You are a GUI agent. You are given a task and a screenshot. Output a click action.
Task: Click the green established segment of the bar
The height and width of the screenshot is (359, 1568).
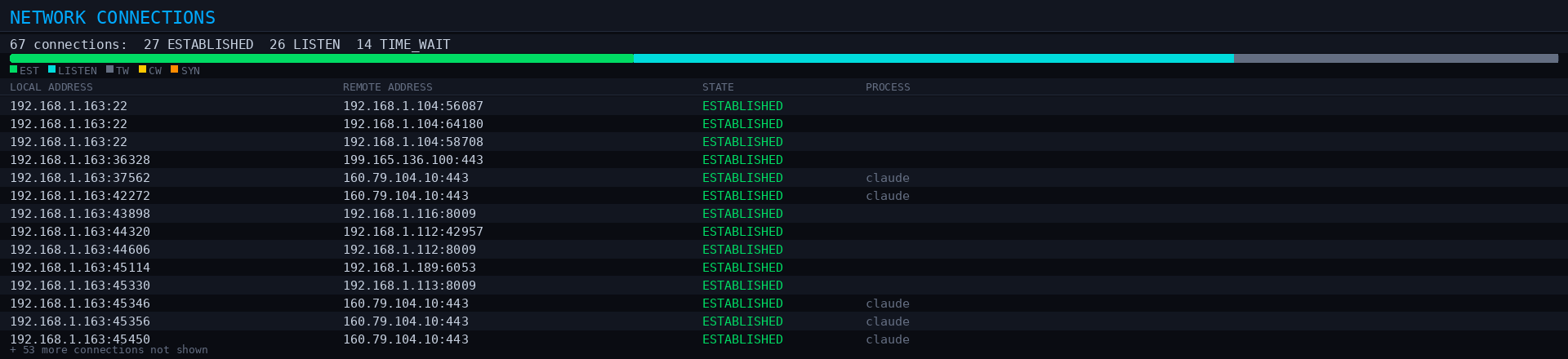321,59
